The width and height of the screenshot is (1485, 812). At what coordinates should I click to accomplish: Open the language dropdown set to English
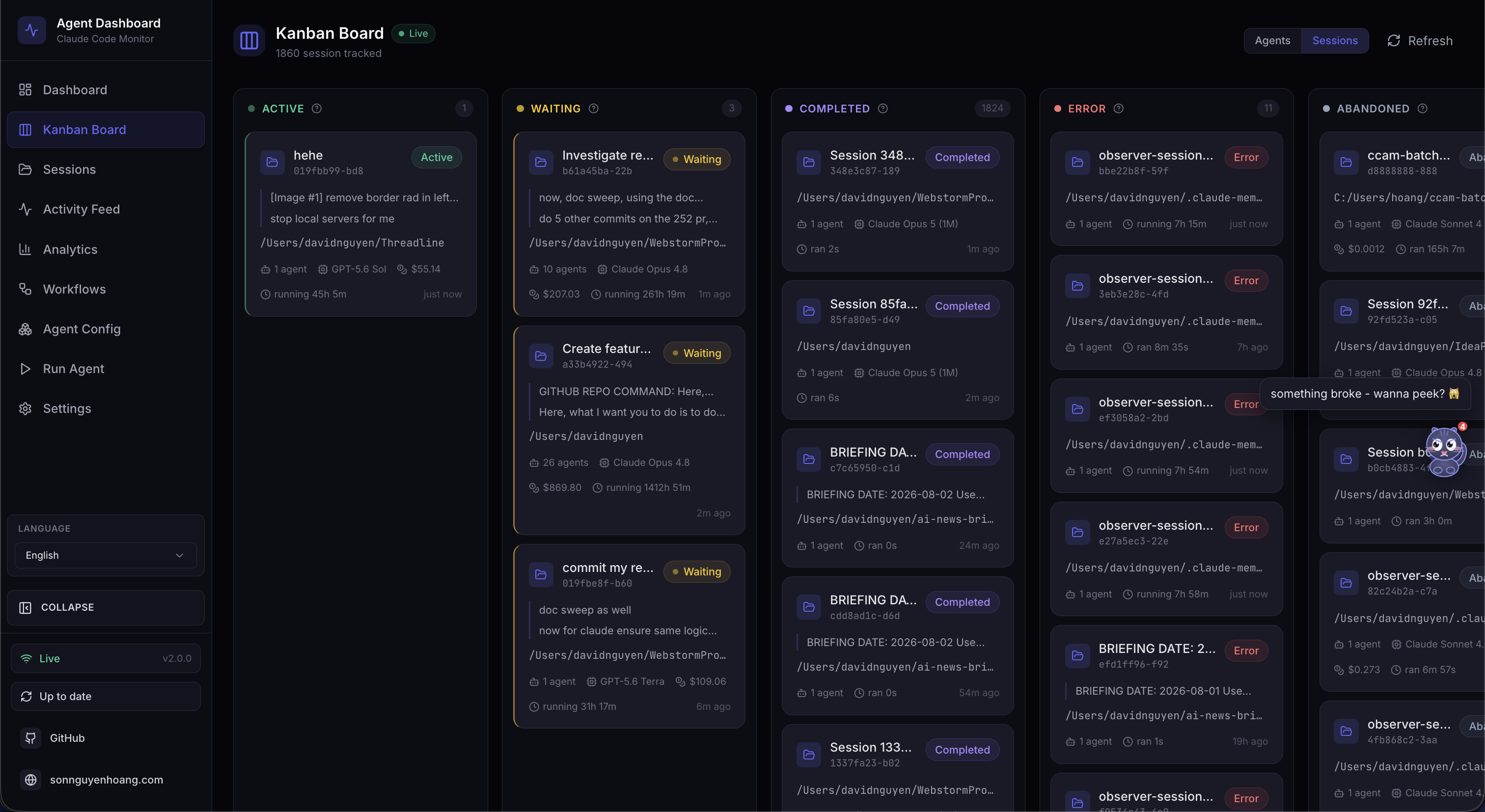coord(106,555)
